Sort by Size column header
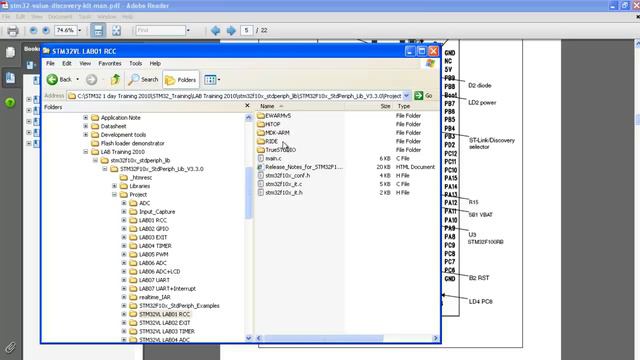 [x=385, y=106]
